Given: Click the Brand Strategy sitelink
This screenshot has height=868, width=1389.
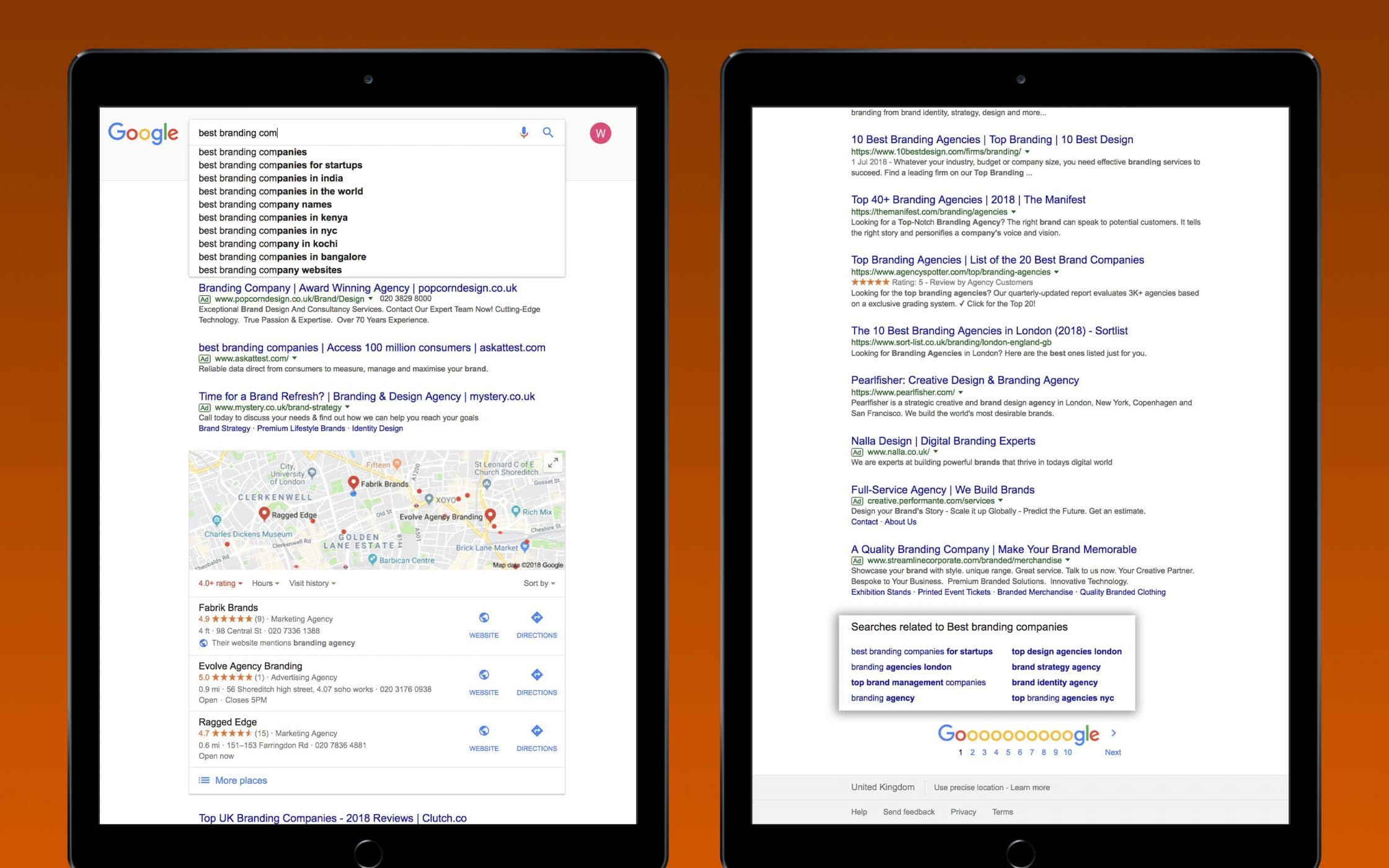Looking at the screenshot, I should pyautogui.click(x=224, y=428).
